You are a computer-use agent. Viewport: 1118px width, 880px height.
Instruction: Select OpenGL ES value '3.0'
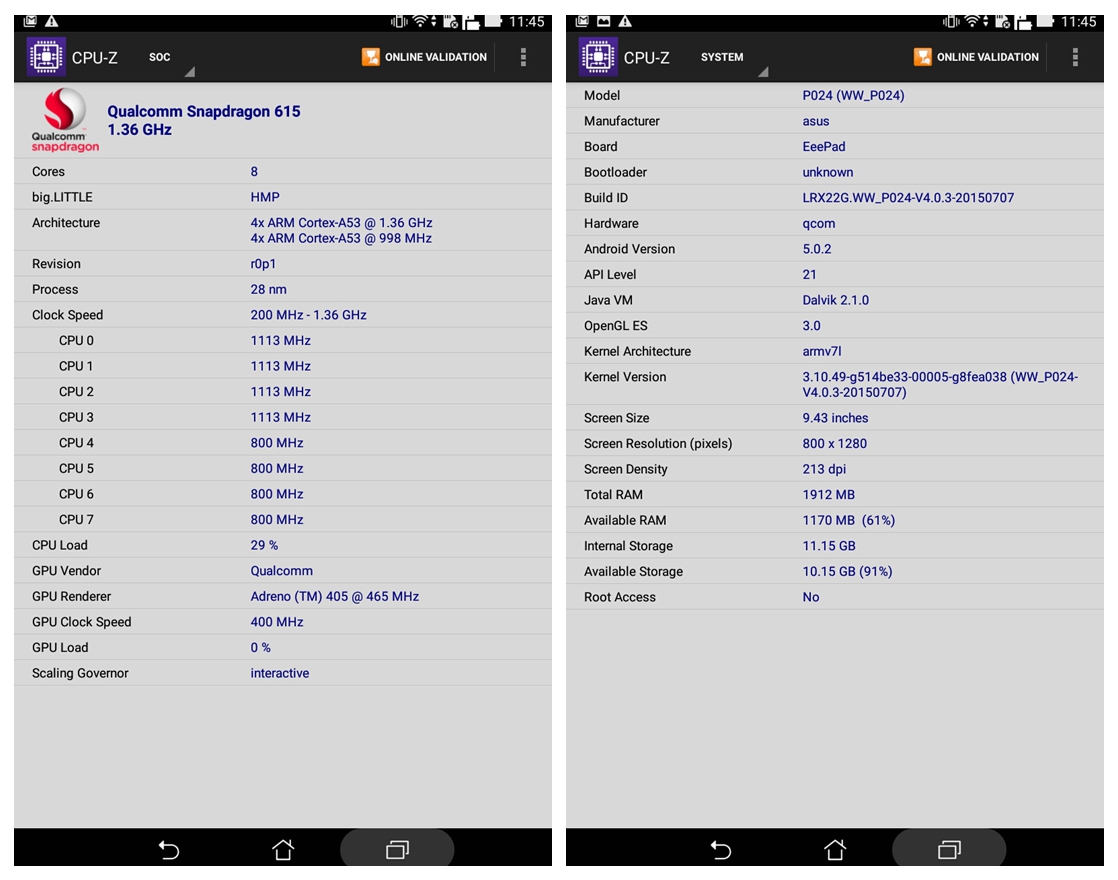click(811, 326)
